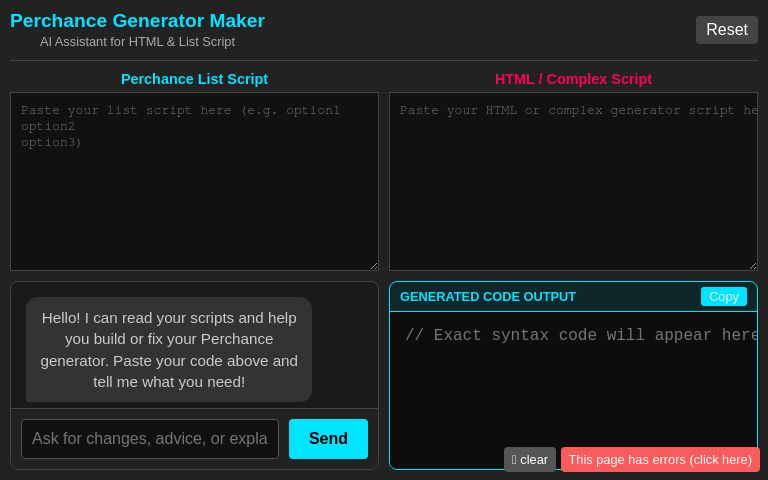Image resolution: width=768 pixels, height=480 pixels.
Task: Click the 'Perchance Generator Maker' title
Action: [x=137, y=21]
